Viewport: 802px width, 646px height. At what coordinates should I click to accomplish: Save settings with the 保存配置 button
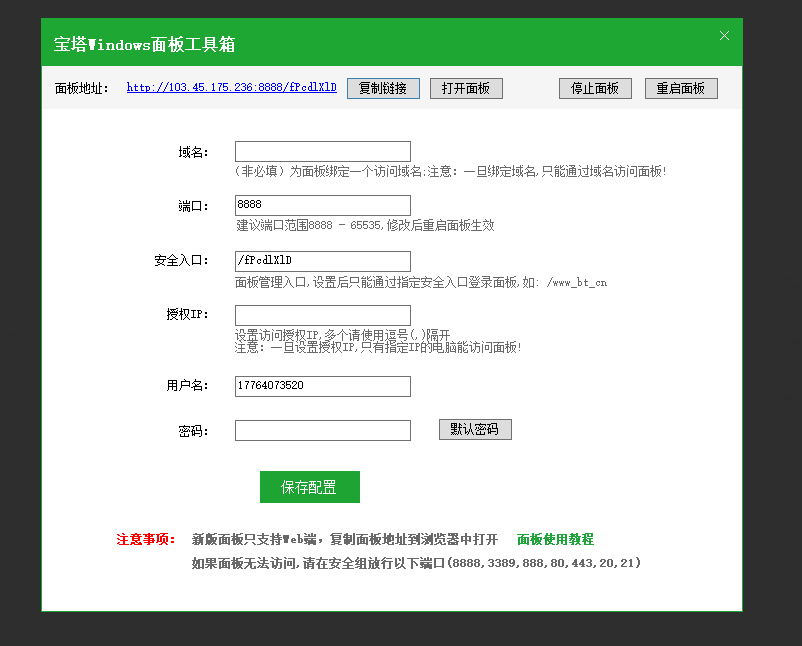tap(310, 487)
